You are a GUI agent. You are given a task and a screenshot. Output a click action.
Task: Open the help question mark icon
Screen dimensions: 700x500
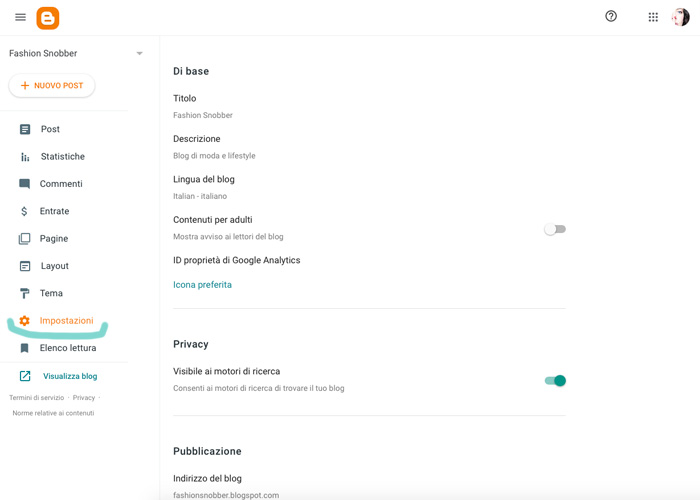point(611,17)
